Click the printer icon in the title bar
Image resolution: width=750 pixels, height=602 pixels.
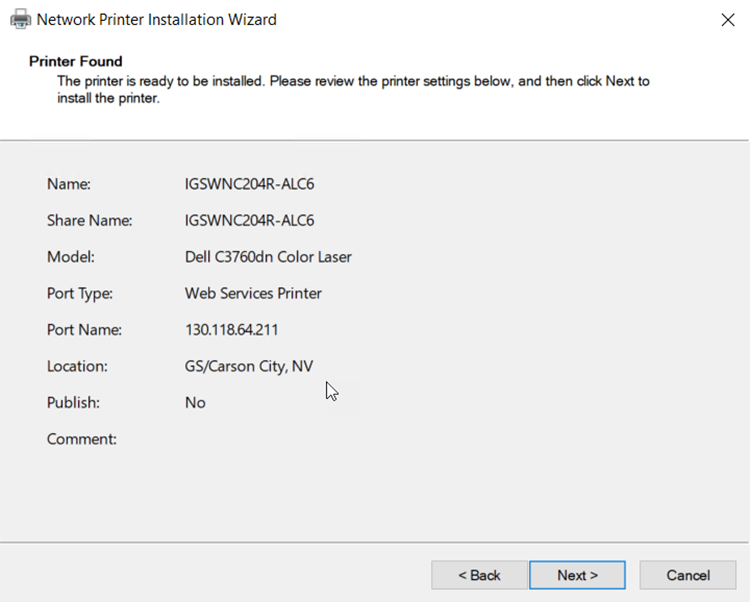[19, 19]
